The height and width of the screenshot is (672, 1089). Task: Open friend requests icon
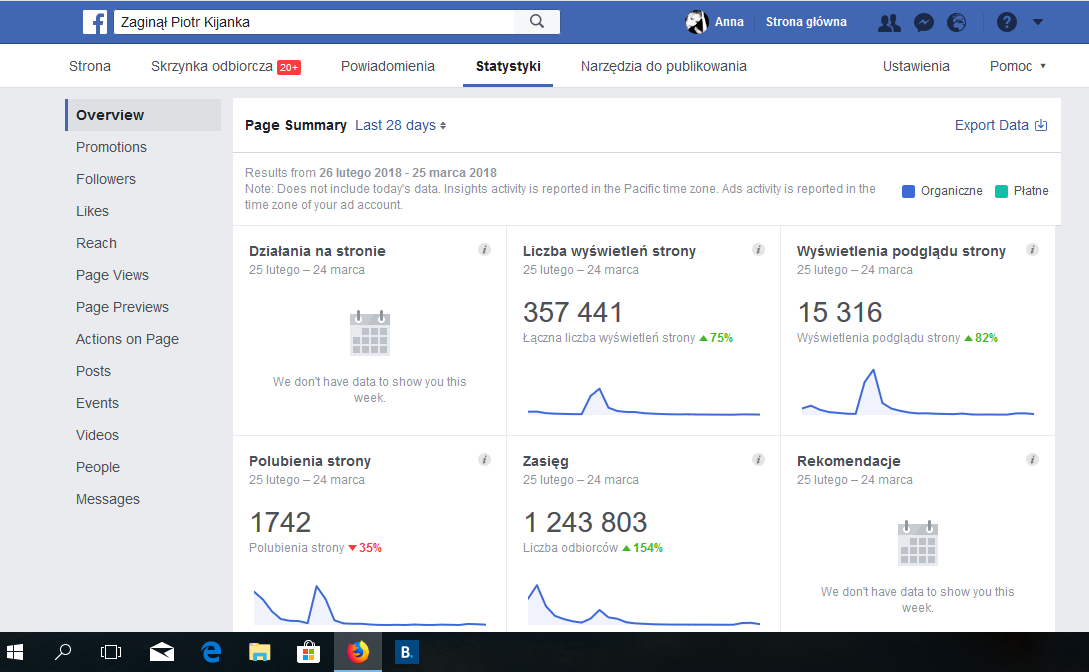[x=888, y=22]
